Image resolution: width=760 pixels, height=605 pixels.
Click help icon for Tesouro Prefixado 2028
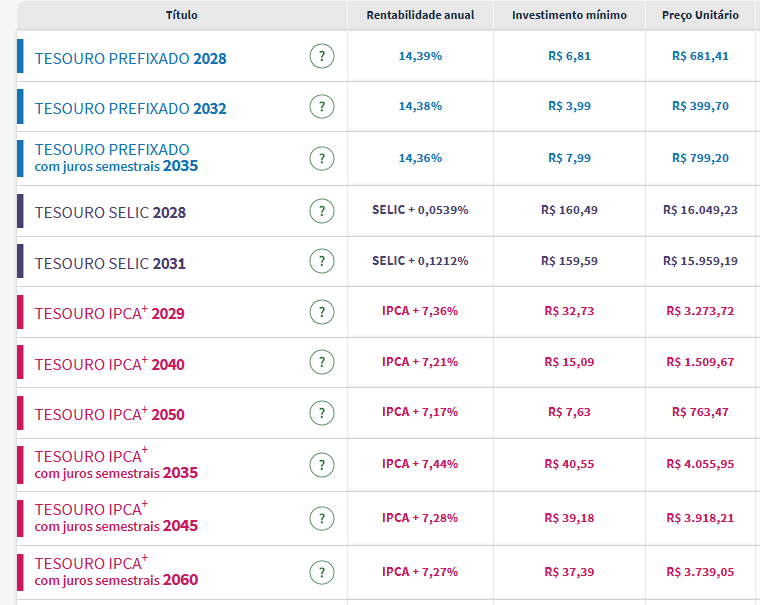321,56
